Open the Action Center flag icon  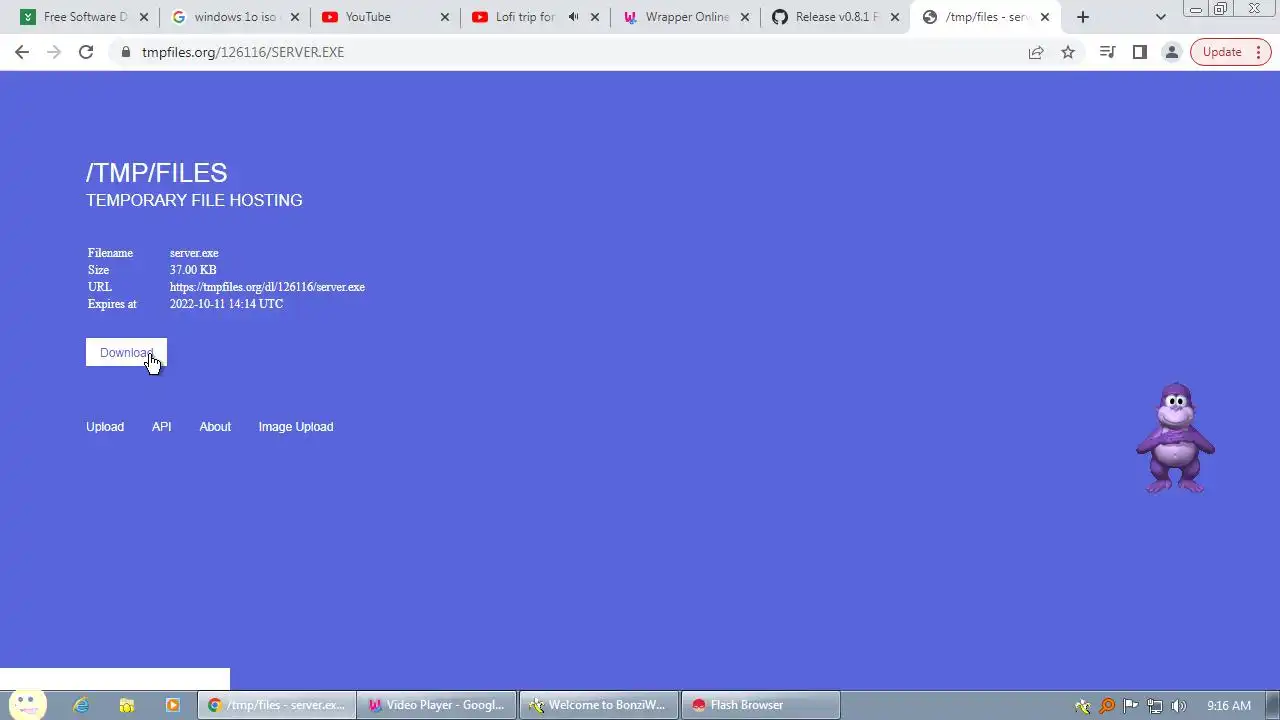(x=1131, y=706)
